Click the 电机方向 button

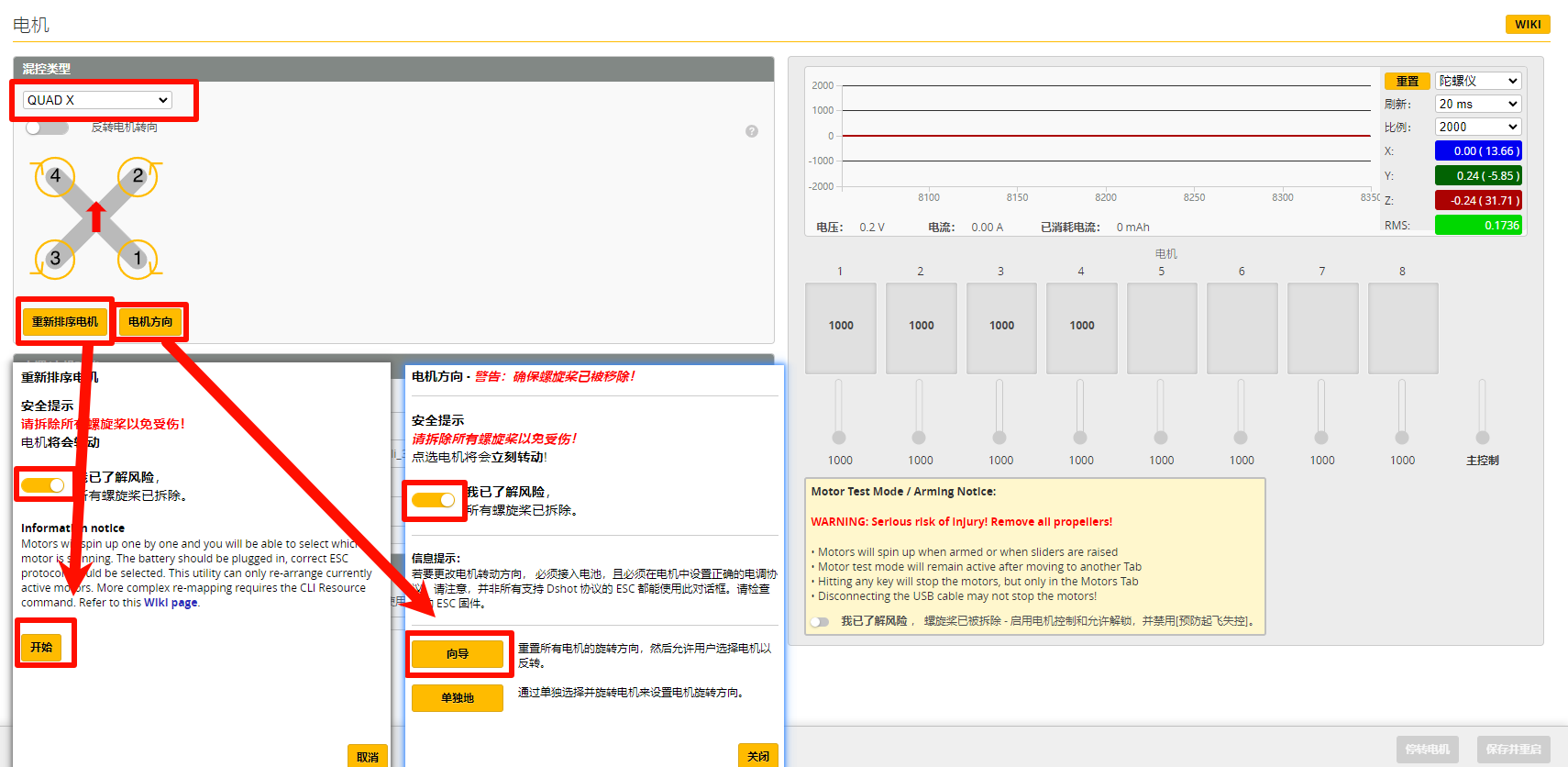(x=150, y=321)
